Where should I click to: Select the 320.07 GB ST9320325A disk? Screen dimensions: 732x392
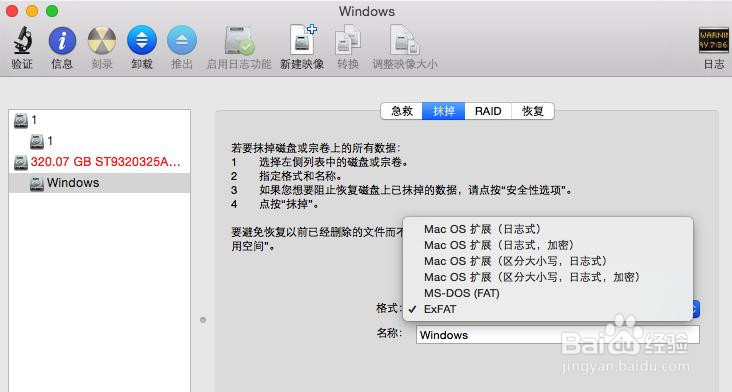[x=99, y=162]
